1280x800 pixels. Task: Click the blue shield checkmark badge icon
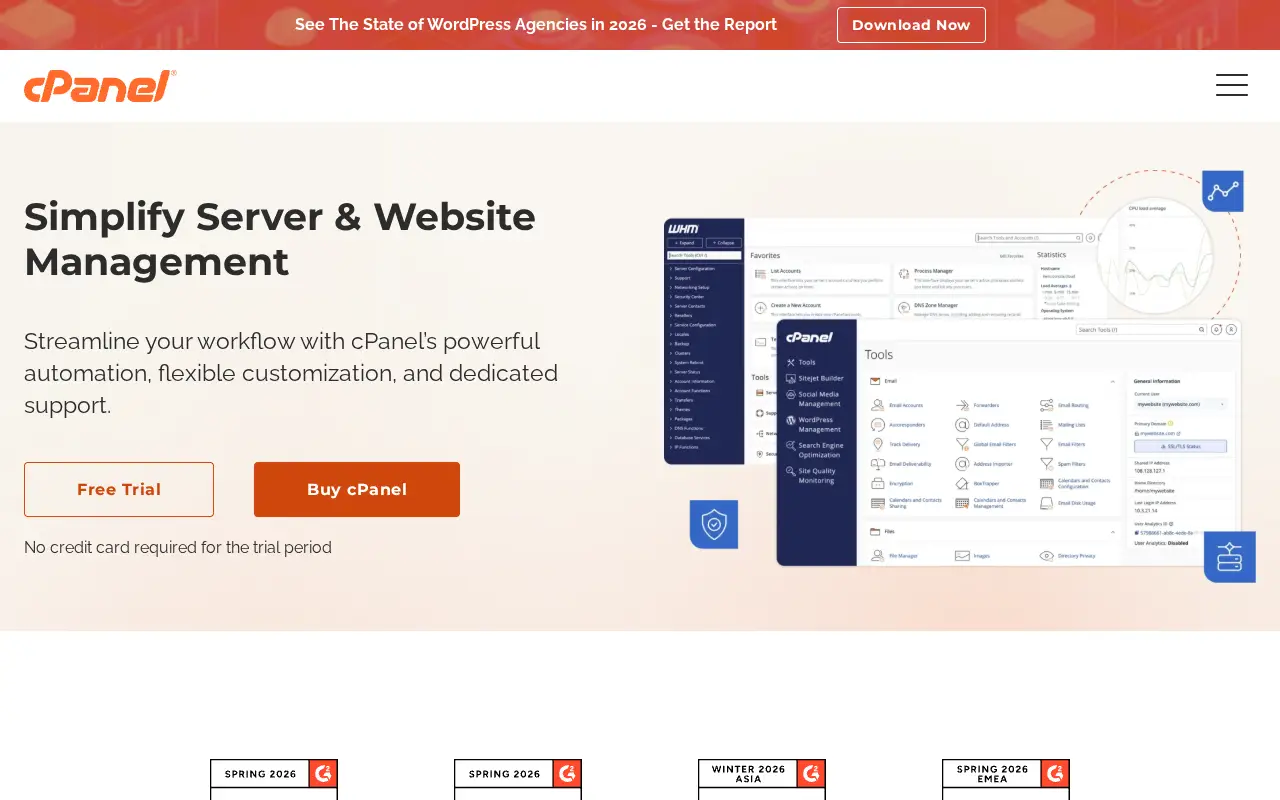[714, 524]
